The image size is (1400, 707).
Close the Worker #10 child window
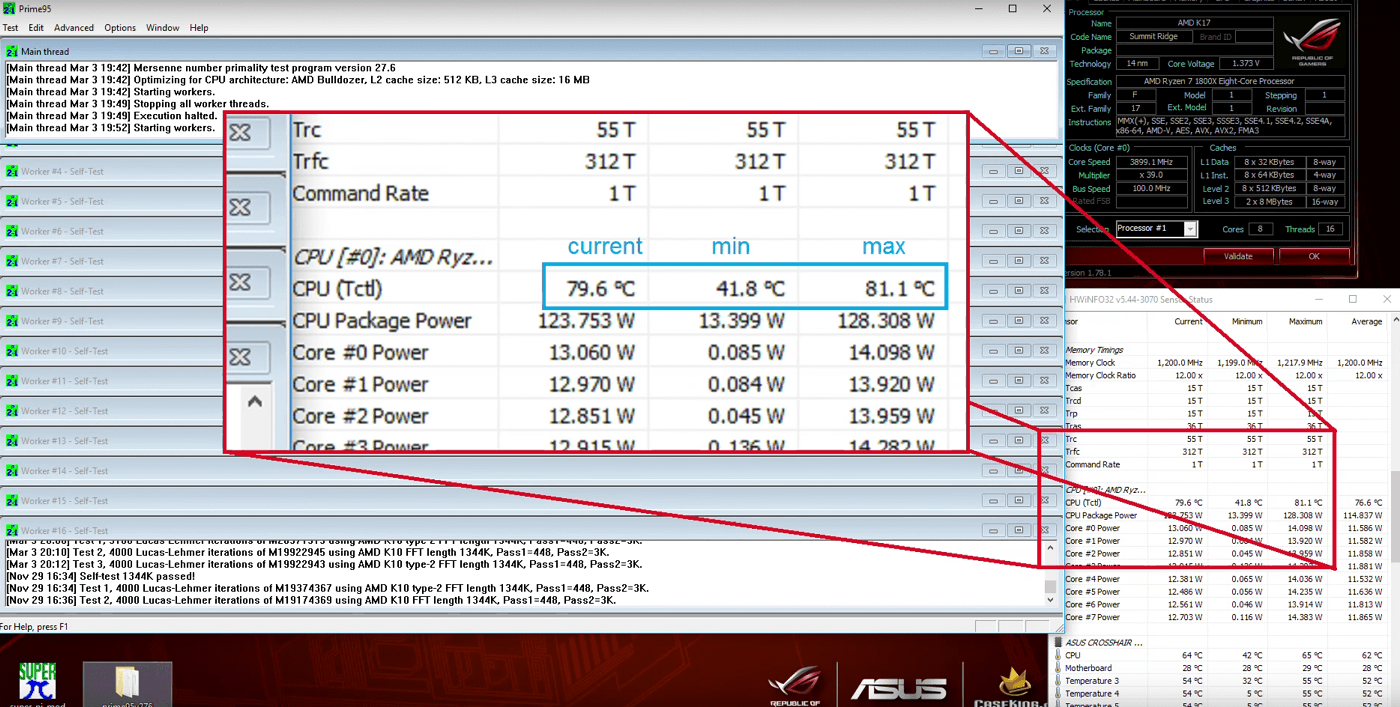point(1045,351)
